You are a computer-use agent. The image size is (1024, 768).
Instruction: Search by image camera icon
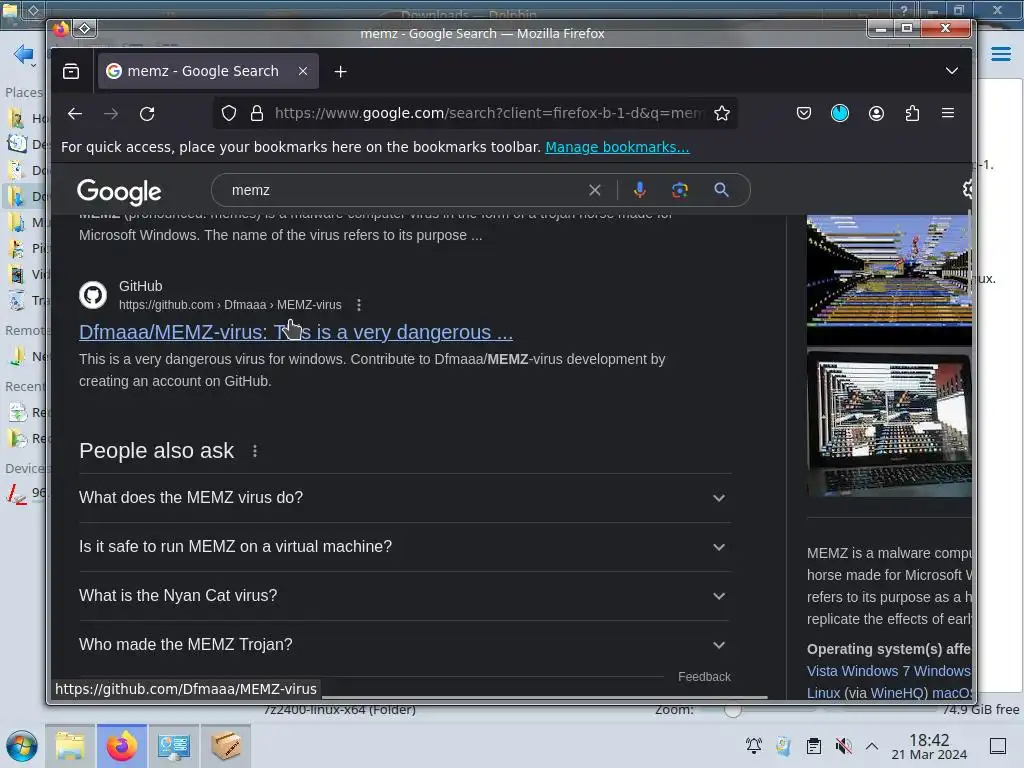point(680,190)
